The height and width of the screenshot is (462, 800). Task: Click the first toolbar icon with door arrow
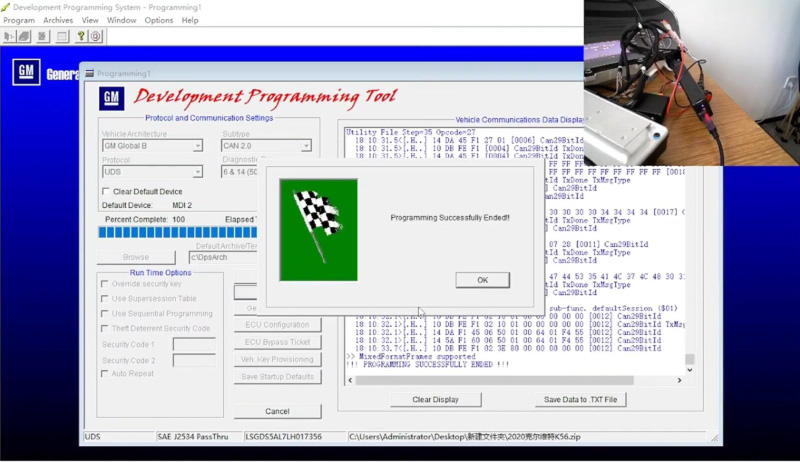tap(9, 36)
